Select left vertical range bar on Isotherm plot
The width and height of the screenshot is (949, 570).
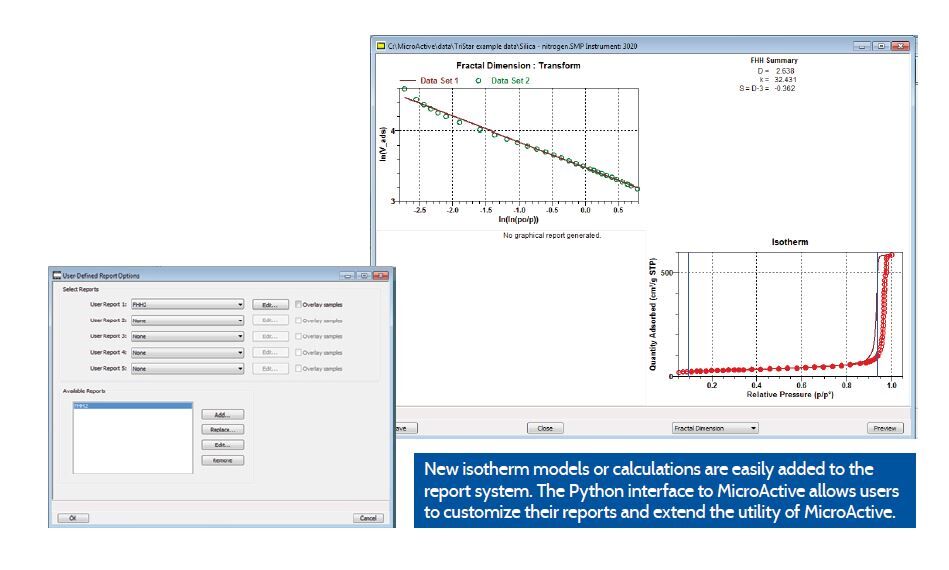pyautogui.click(x=689, y=315)
